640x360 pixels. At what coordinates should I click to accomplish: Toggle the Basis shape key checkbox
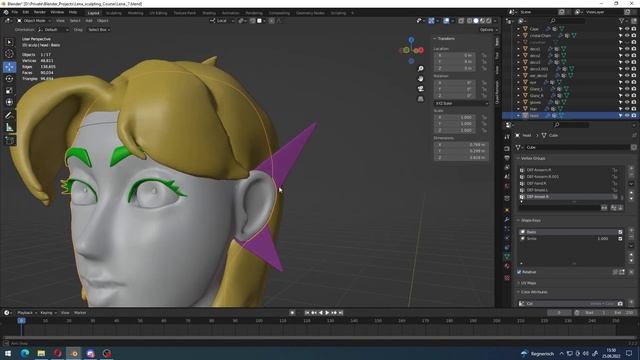[620, 232]
